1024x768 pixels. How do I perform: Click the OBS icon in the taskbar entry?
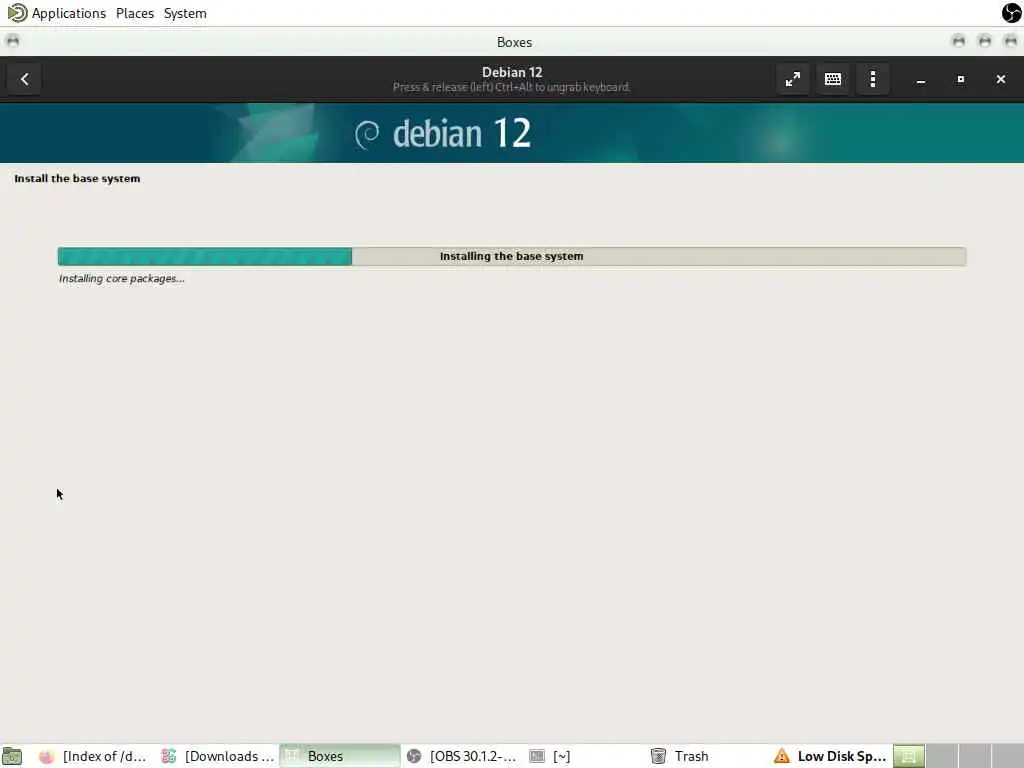pos(414,756)
